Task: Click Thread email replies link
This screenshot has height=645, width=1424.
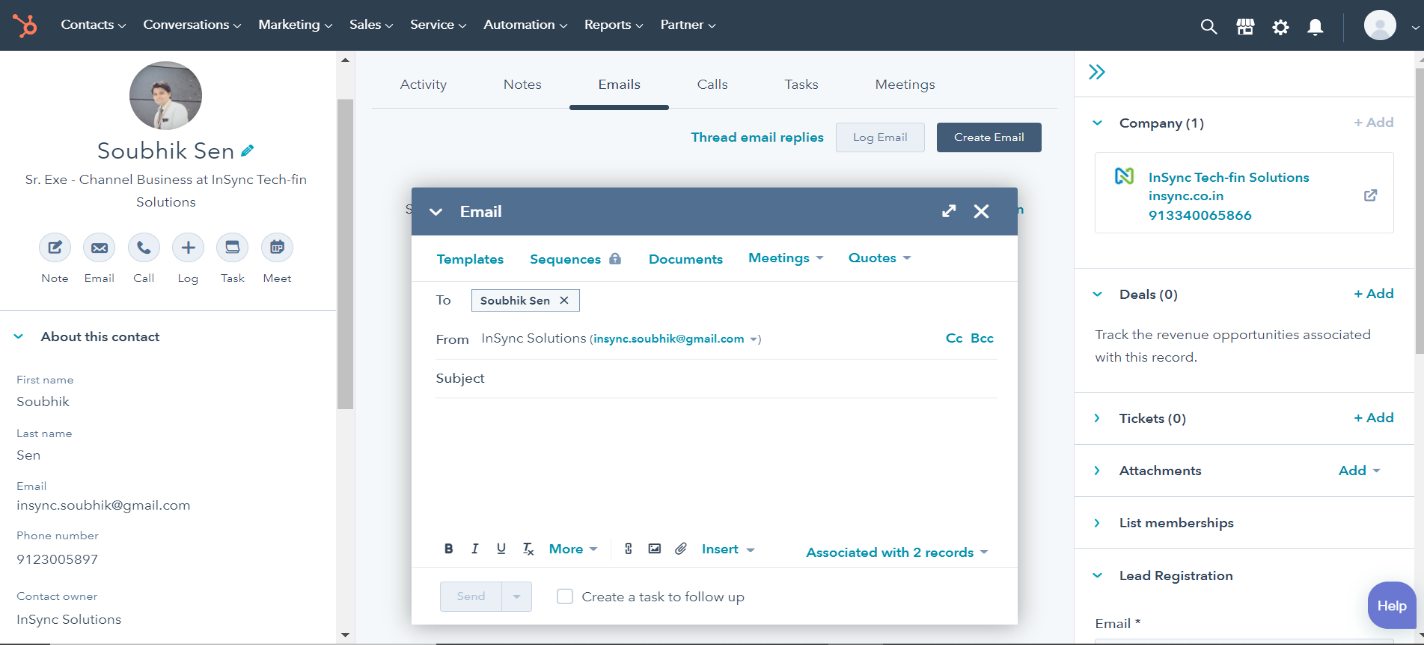Action: (x=757, y=138)
